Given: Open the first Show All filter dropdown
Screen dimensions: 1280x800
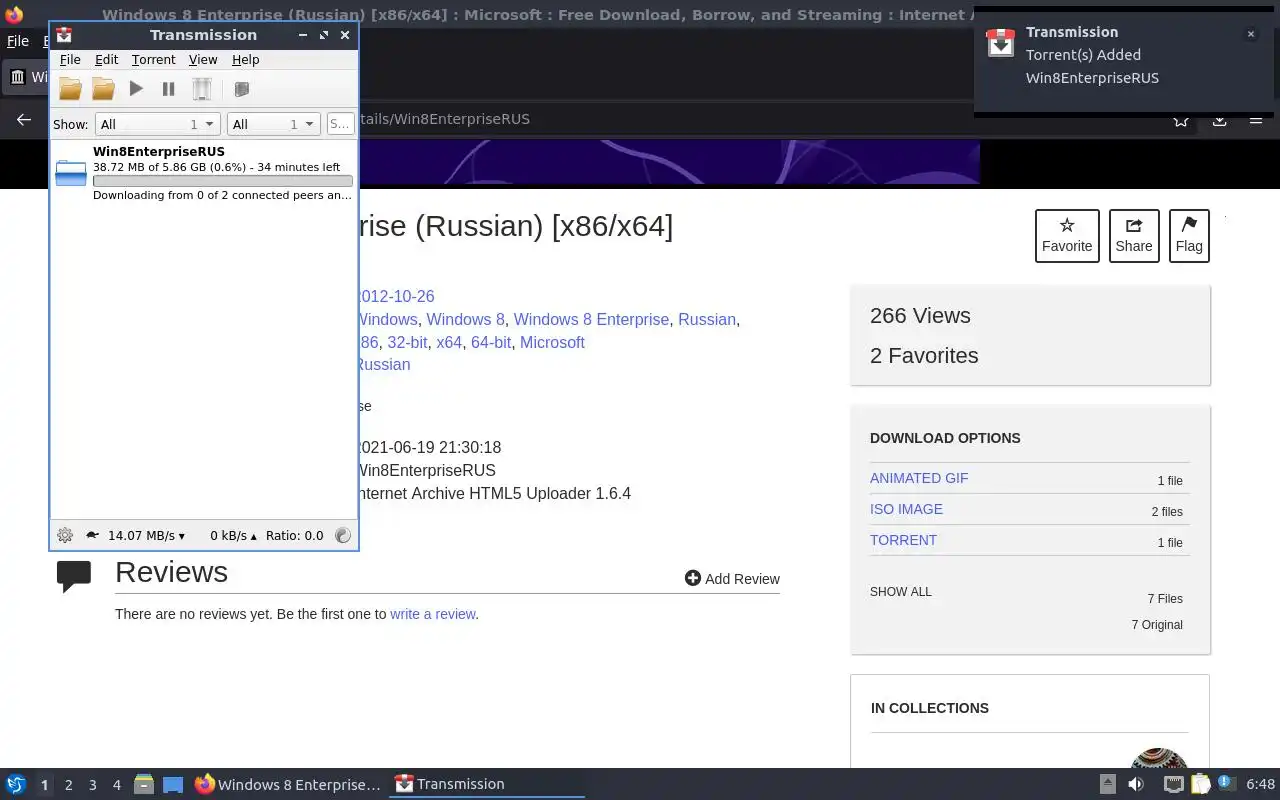Looking at the screenshot, I should point(157,124).
